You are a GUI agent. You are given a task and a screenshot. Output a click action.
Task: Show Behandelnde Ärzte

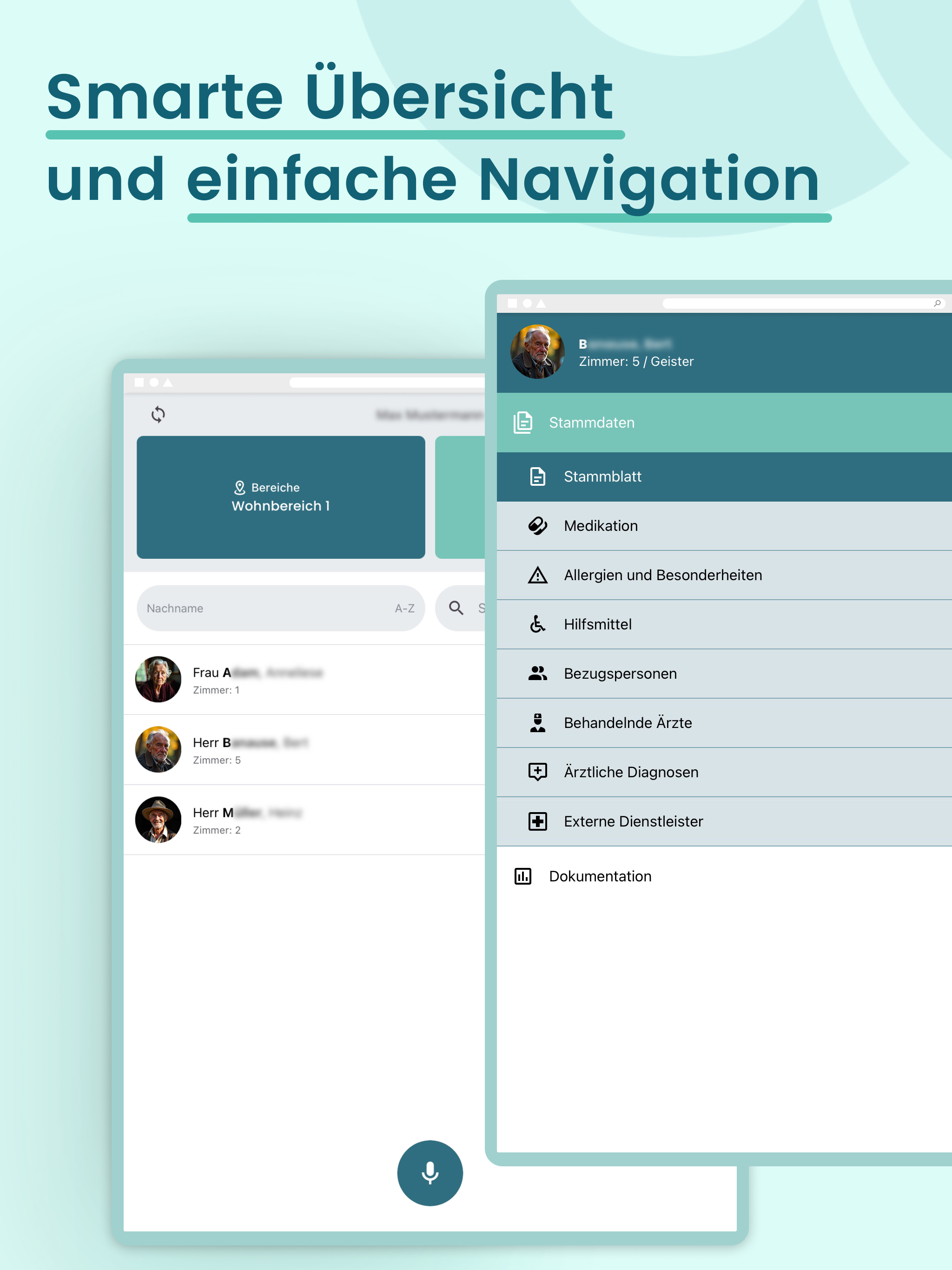tap(724, 723)
